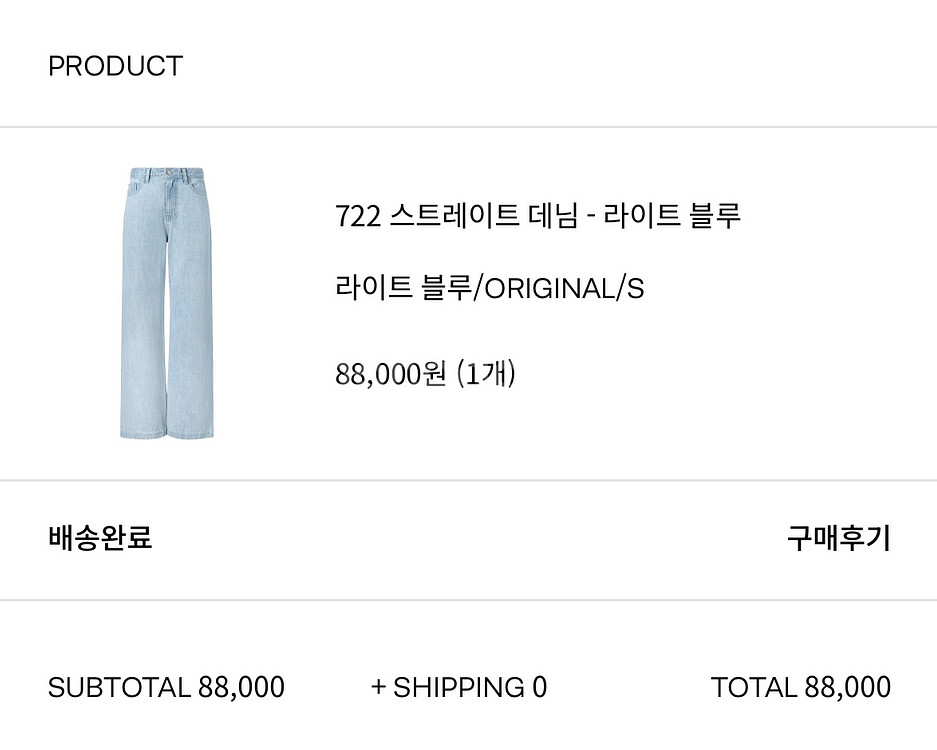Click the 라이트 블루/ORIGINAL/S option text

point(489,287)
